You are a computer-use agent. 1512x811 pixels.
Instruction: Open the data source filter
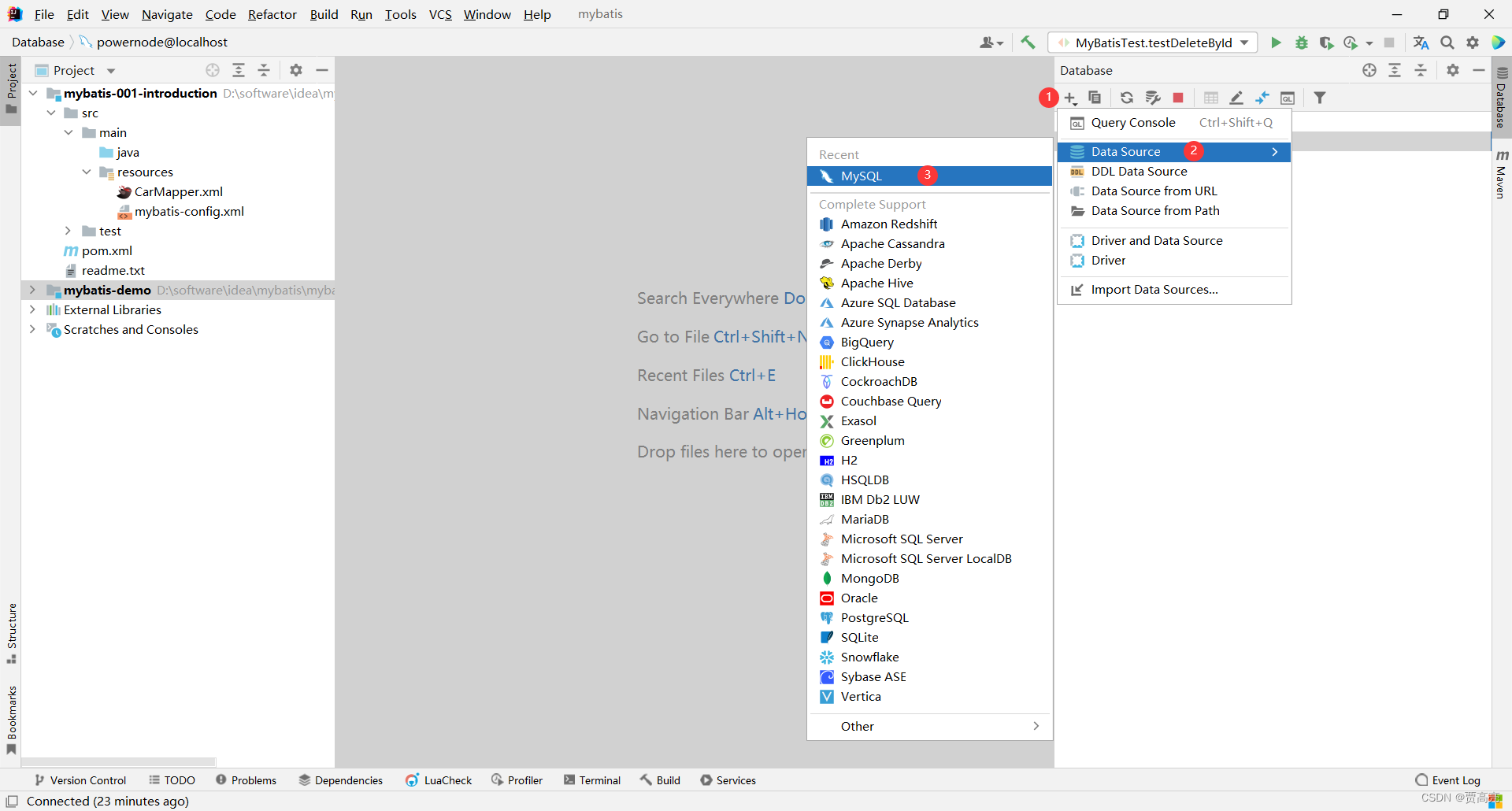1320,98
